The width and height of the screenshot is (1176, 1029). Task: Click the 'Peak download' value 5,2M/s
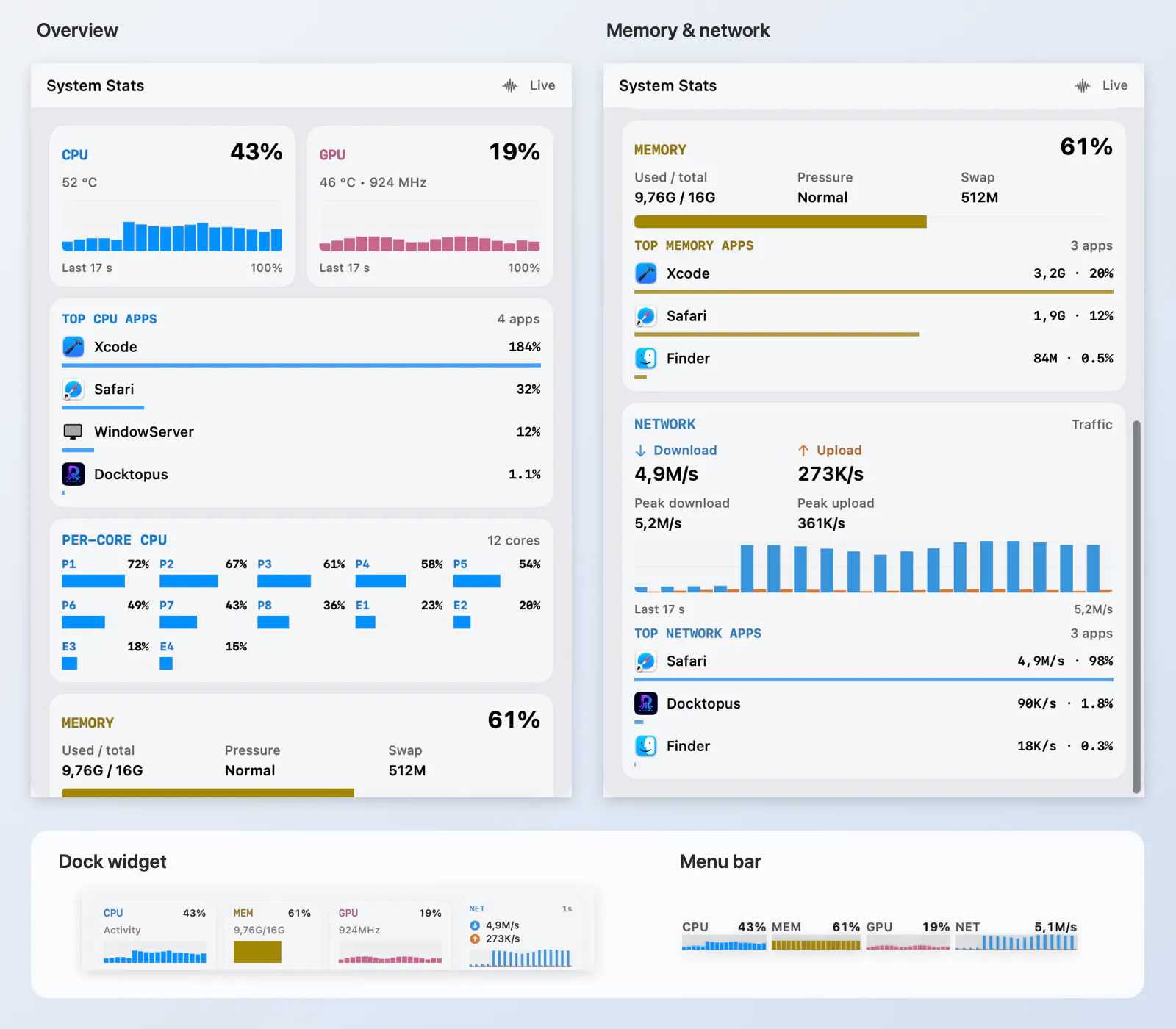[658, 524]
